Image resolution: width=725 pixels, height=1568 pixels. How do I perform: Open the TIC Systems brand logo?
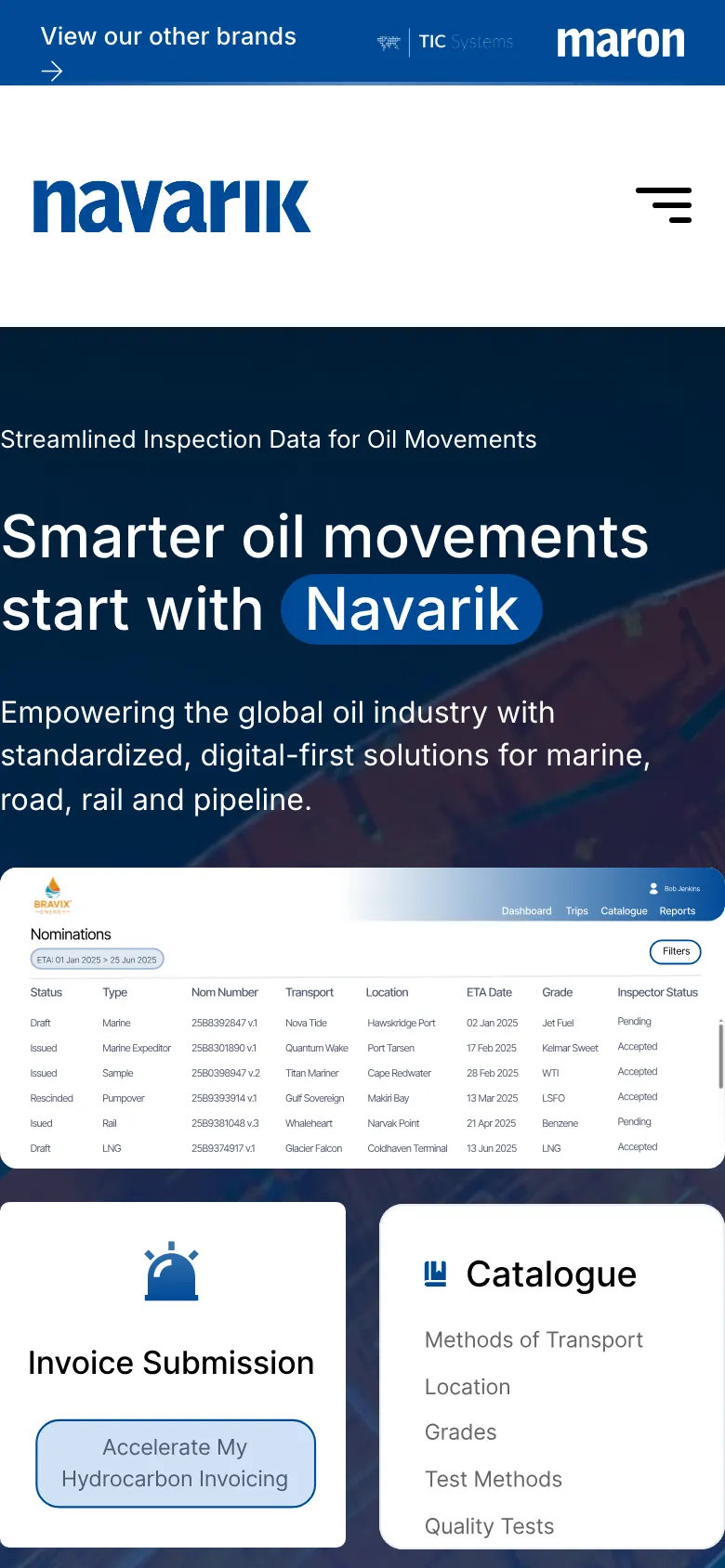coord(445,42)
